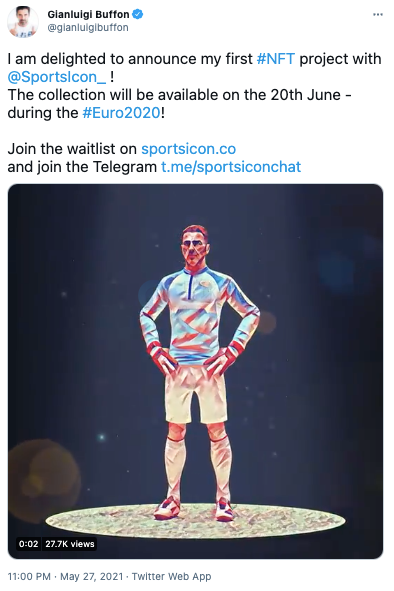Open the @SportsIcon_ mention

pos(57,77)
